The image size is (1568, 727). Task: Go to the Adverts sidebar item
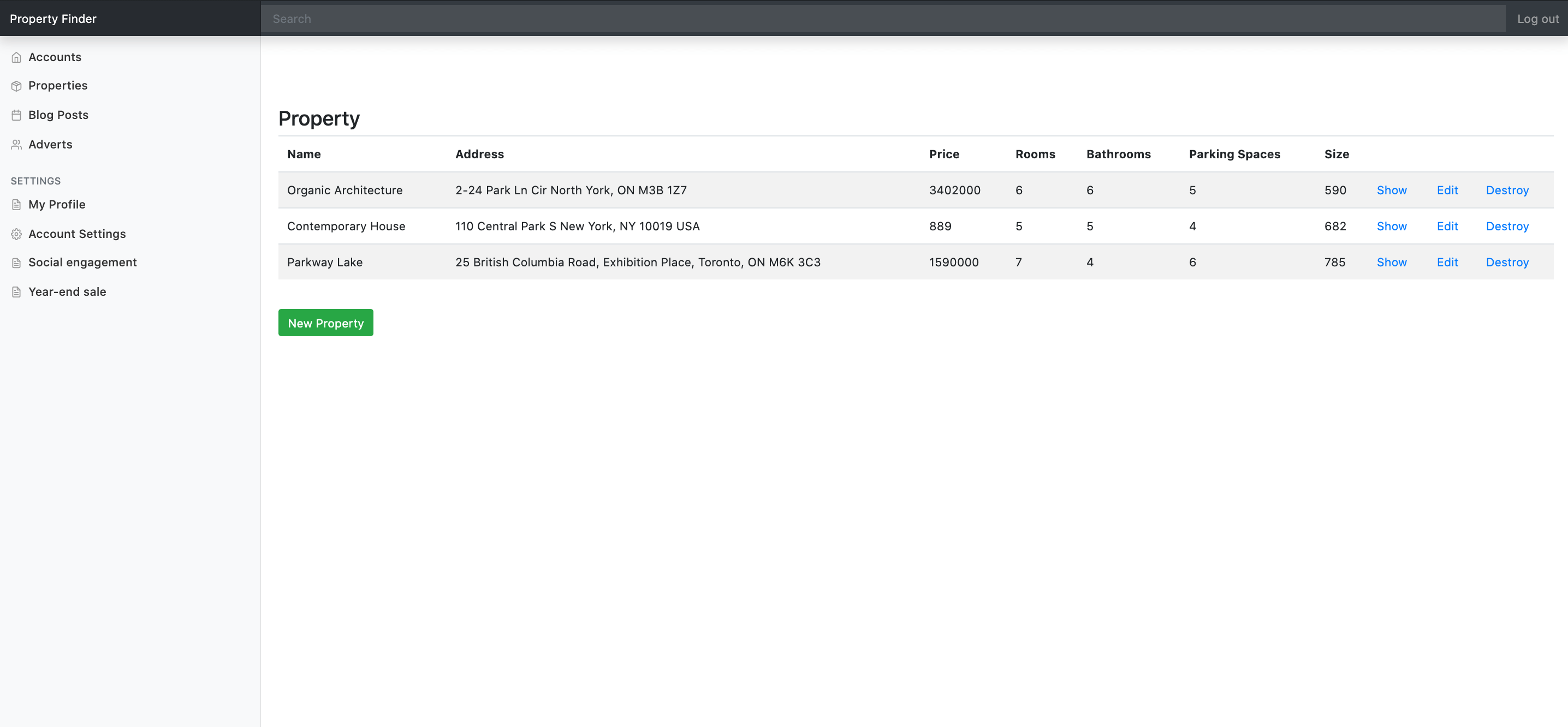point(51,145)
